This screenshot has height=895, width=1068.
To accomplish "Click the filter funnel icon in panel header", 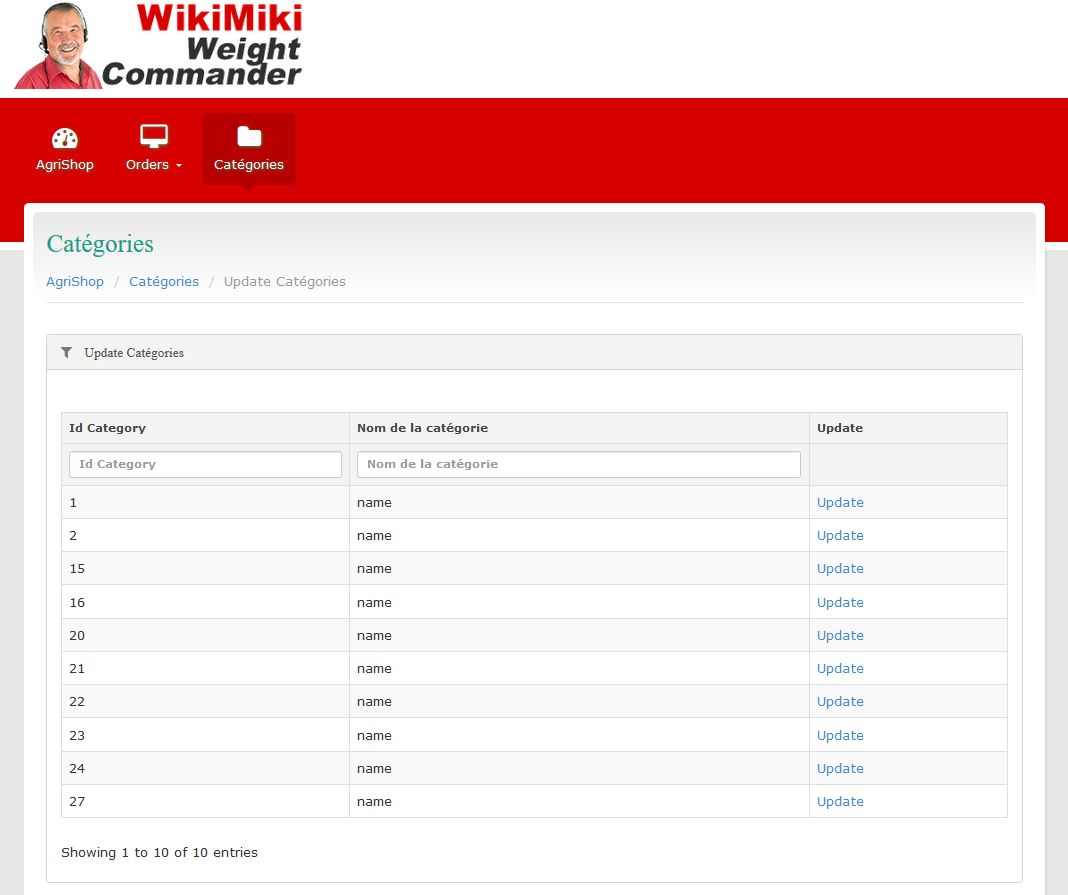I will 66,352.
